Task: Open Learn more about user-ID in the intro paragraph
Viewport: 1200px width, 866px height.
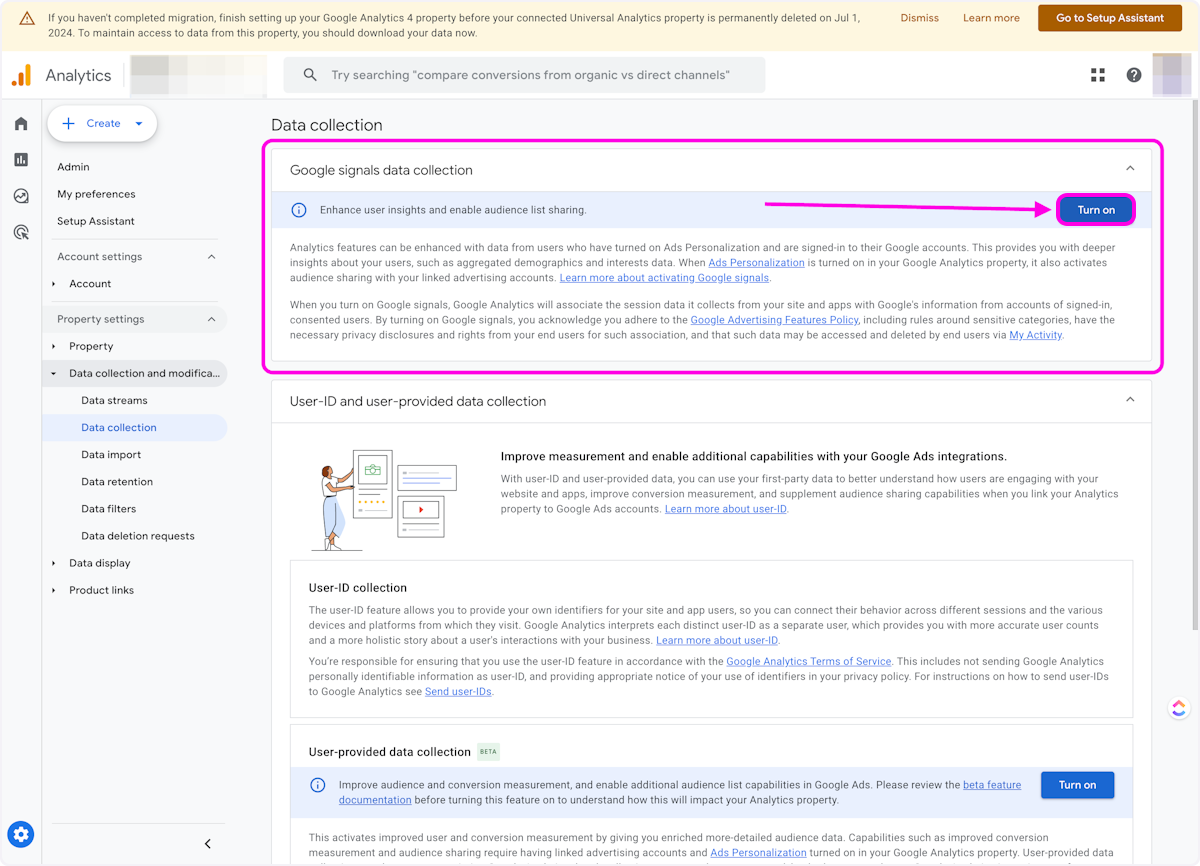Action: (x=726, y=509)
